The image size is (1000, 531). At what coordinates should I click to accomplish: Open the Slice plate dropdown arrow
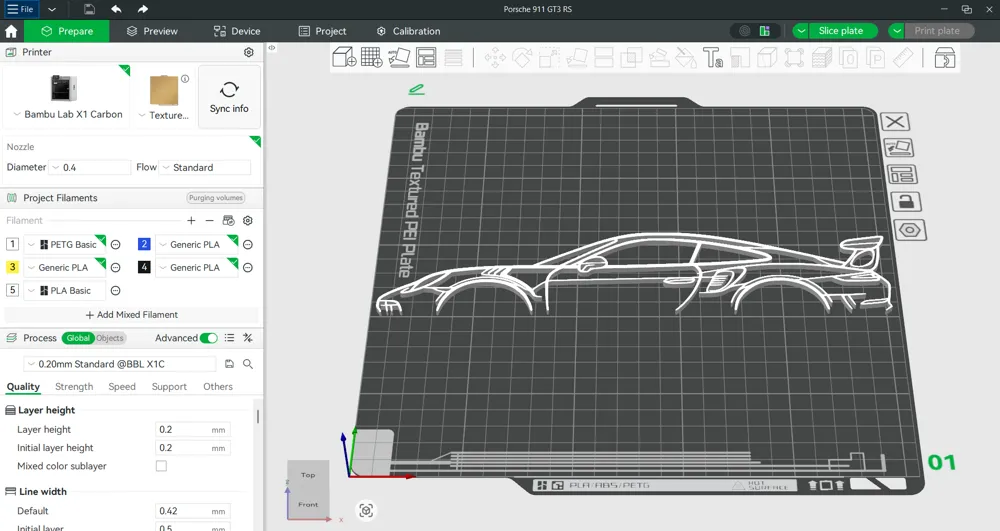click(x=800, y=31)
